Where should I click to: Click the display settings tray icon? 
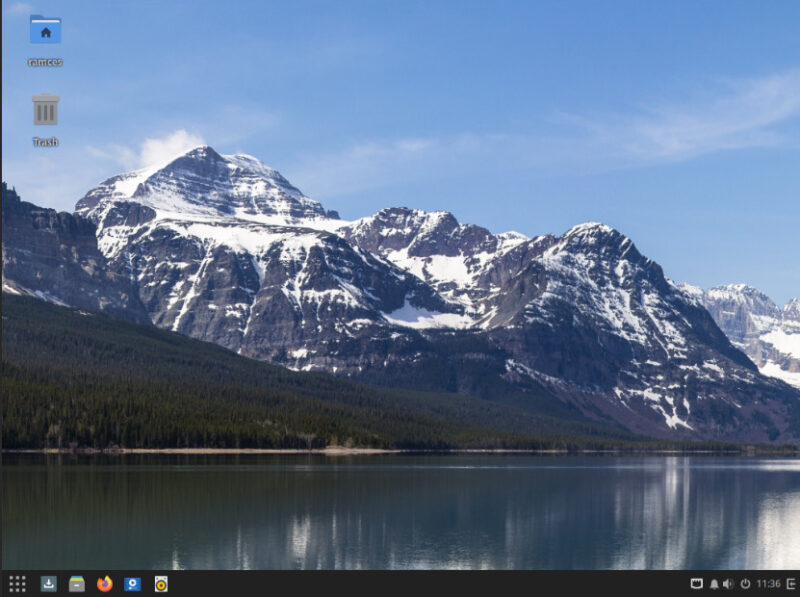[x=697, y=583]
